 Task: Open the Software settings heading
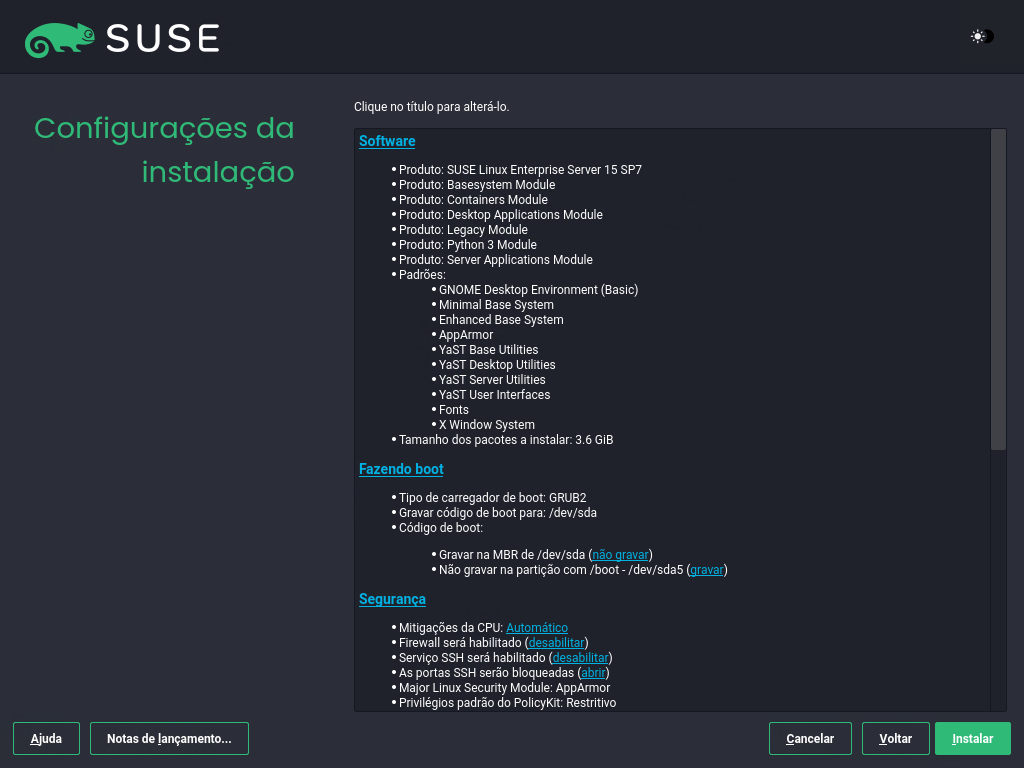coord(387,141)
